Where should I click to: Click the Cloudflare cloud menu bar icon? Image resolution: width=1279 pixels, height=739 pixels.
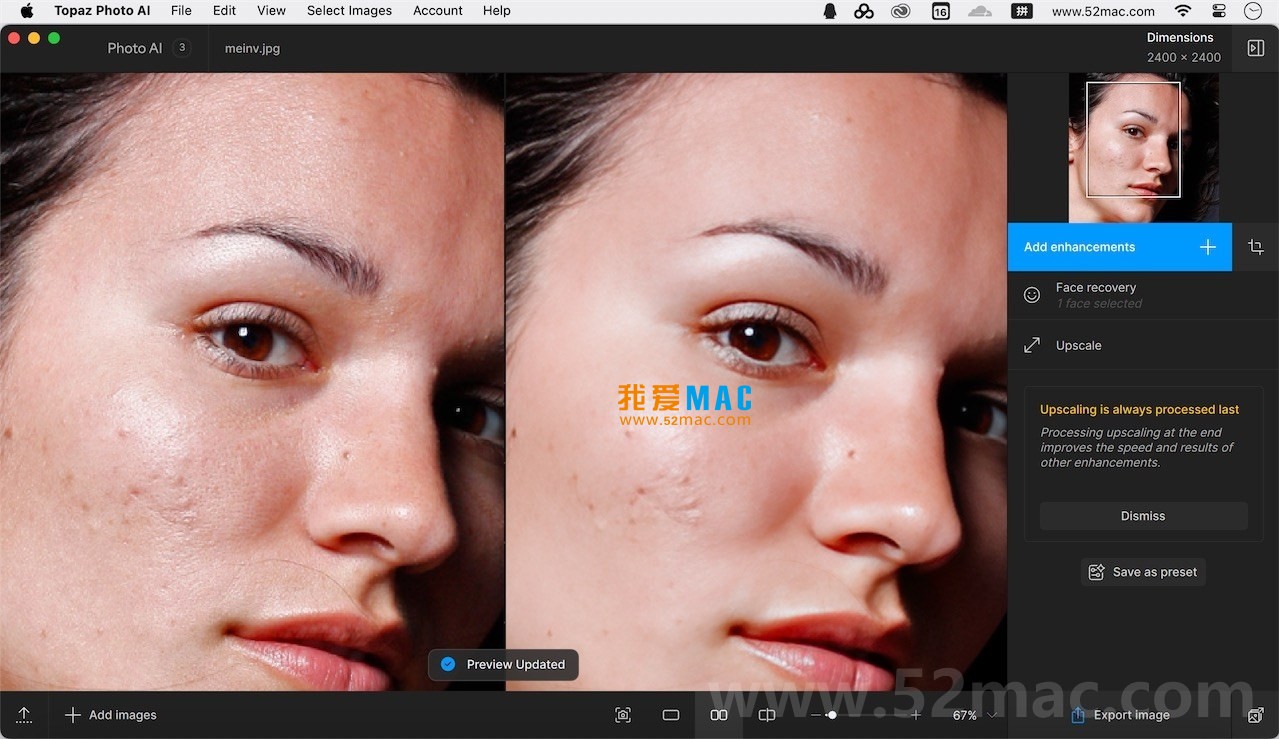(x=980, y=11)
